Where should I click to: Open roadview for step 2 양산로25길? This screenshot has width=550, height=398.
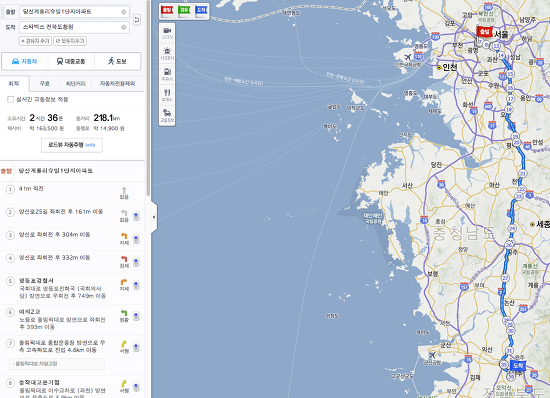(136, 216)
